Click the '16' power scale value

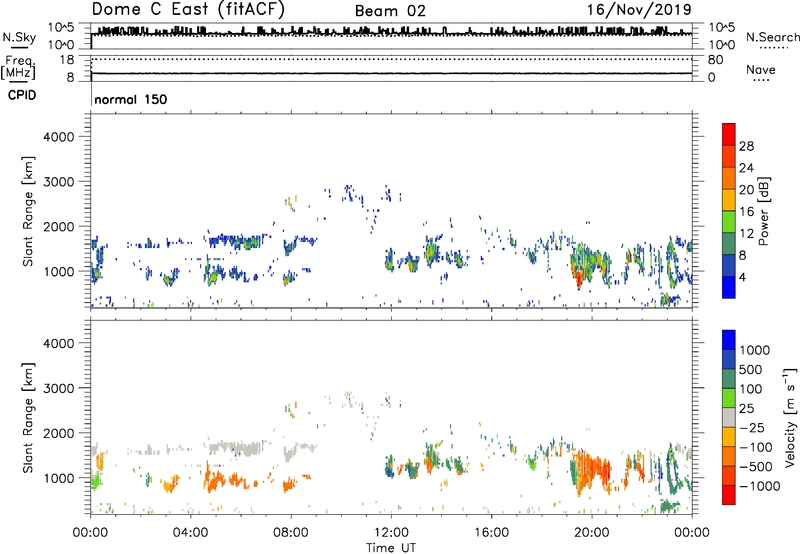click(746, 212)
